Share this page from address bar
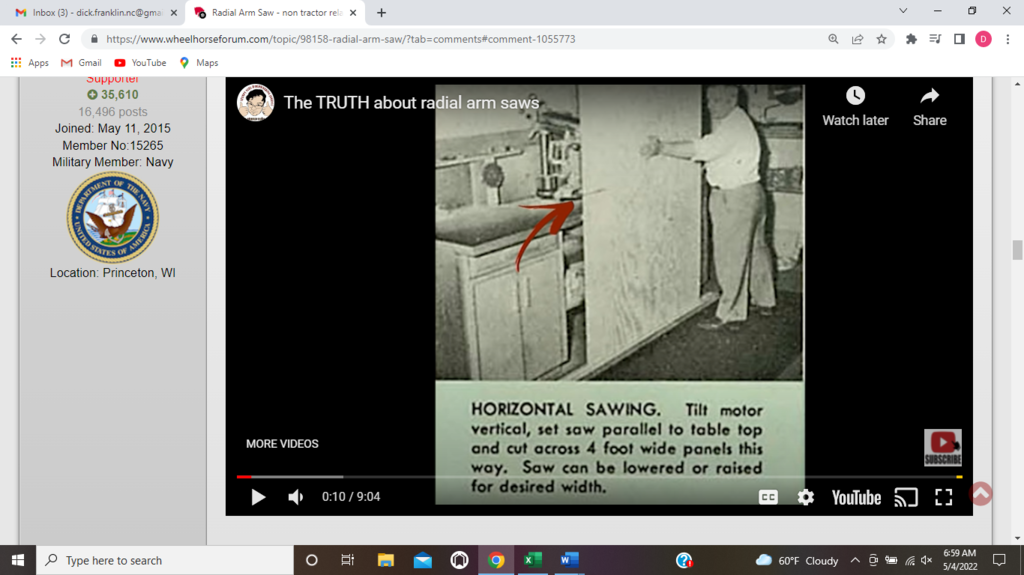This screenshot has width=1024, height=575. [857, 39]
